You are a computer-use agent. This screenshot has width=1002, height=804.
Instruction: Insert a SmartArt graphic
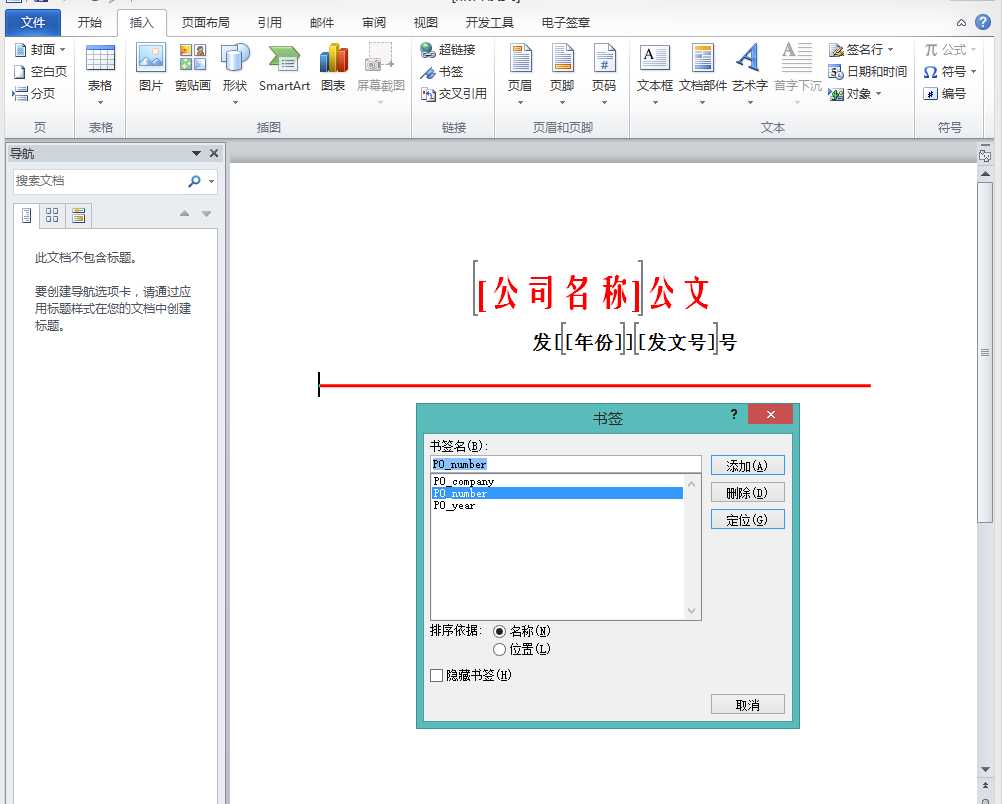coord(284,68)
